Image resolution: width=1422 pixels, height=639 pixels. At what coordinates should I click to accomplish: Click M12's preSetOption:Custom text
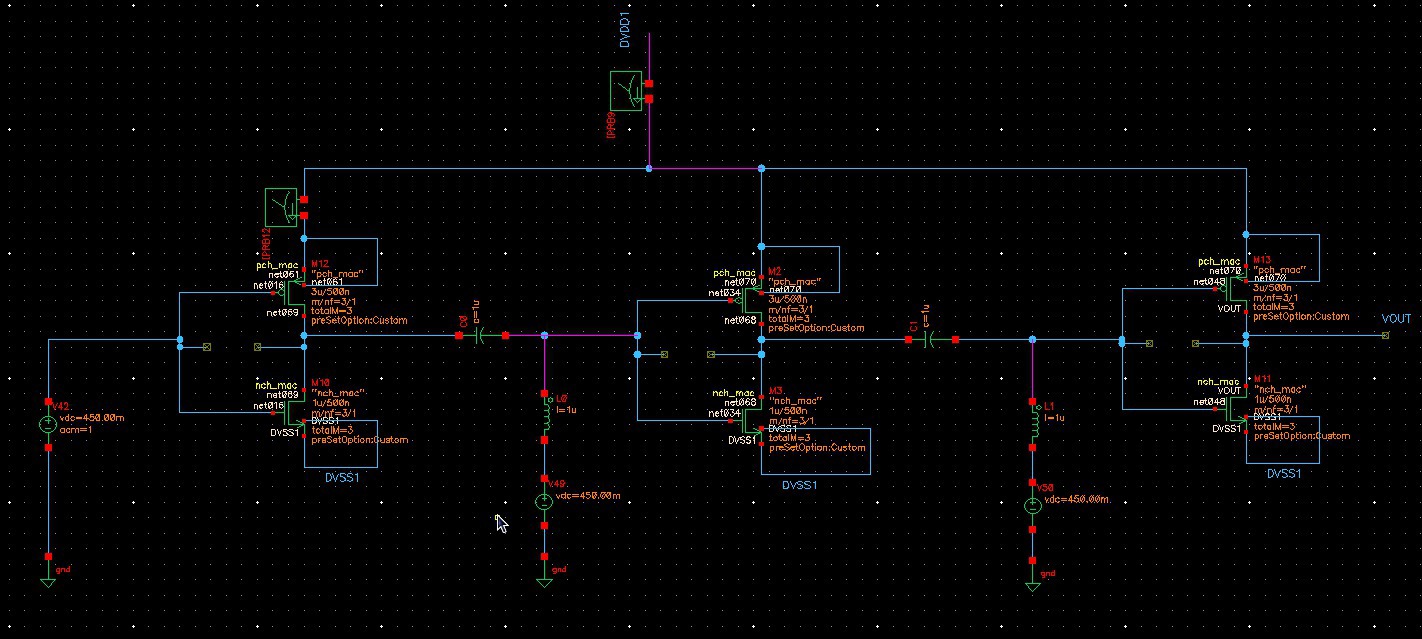coord(360,321)
